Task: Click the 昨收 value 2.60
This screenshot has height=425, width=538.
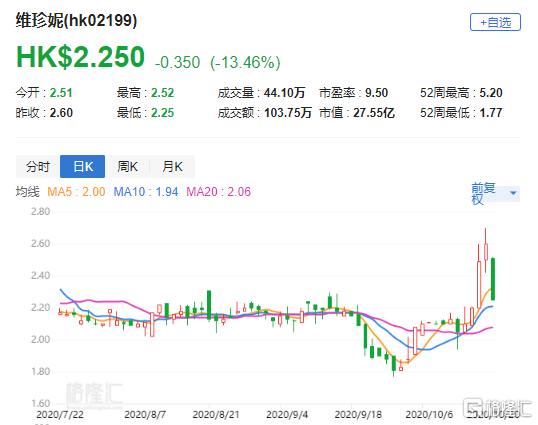Action: (x=61, y=113)
